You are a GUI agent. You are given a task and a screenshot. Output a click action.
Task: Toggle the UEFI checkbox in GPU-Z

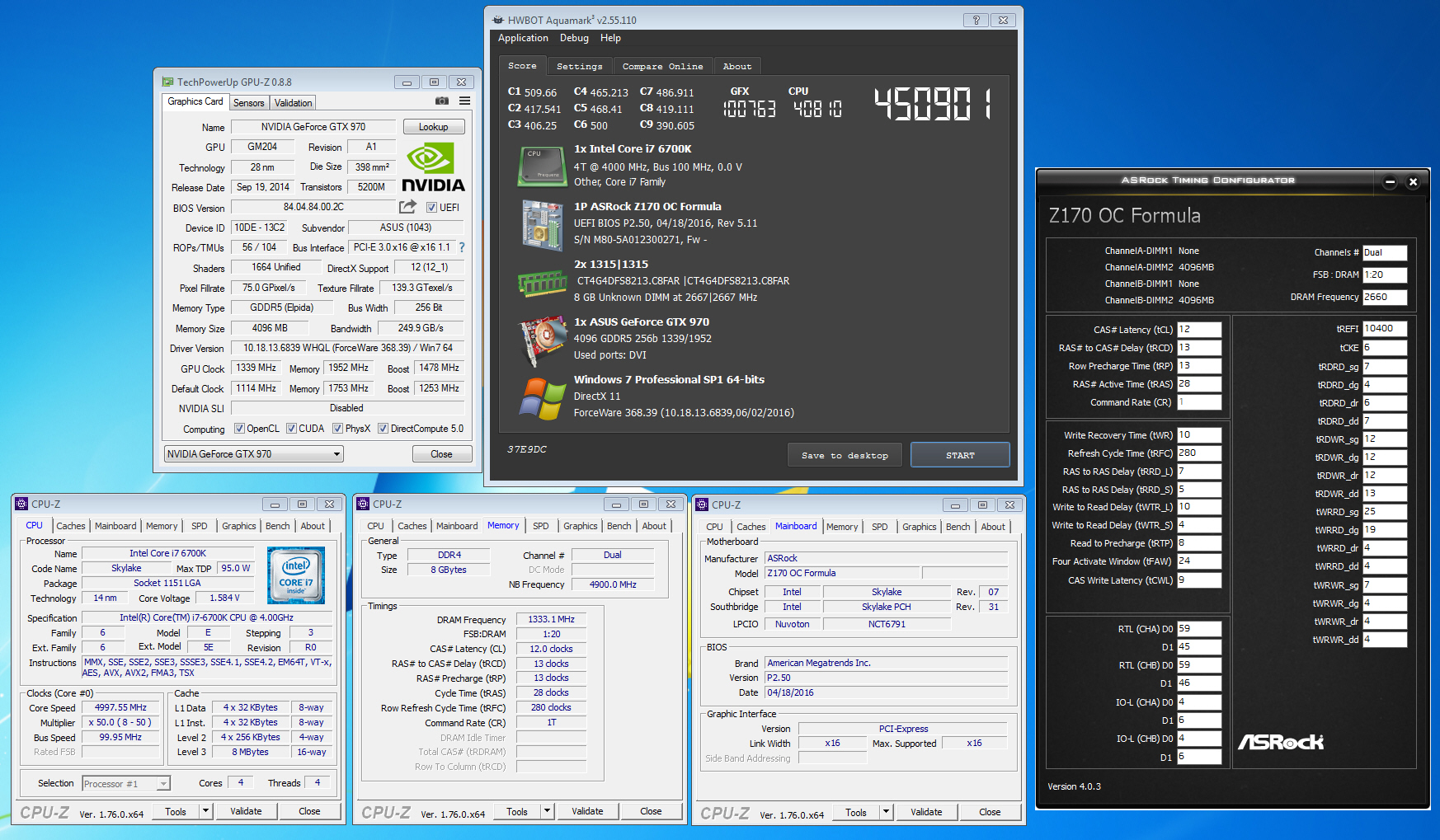coord(431,207)
